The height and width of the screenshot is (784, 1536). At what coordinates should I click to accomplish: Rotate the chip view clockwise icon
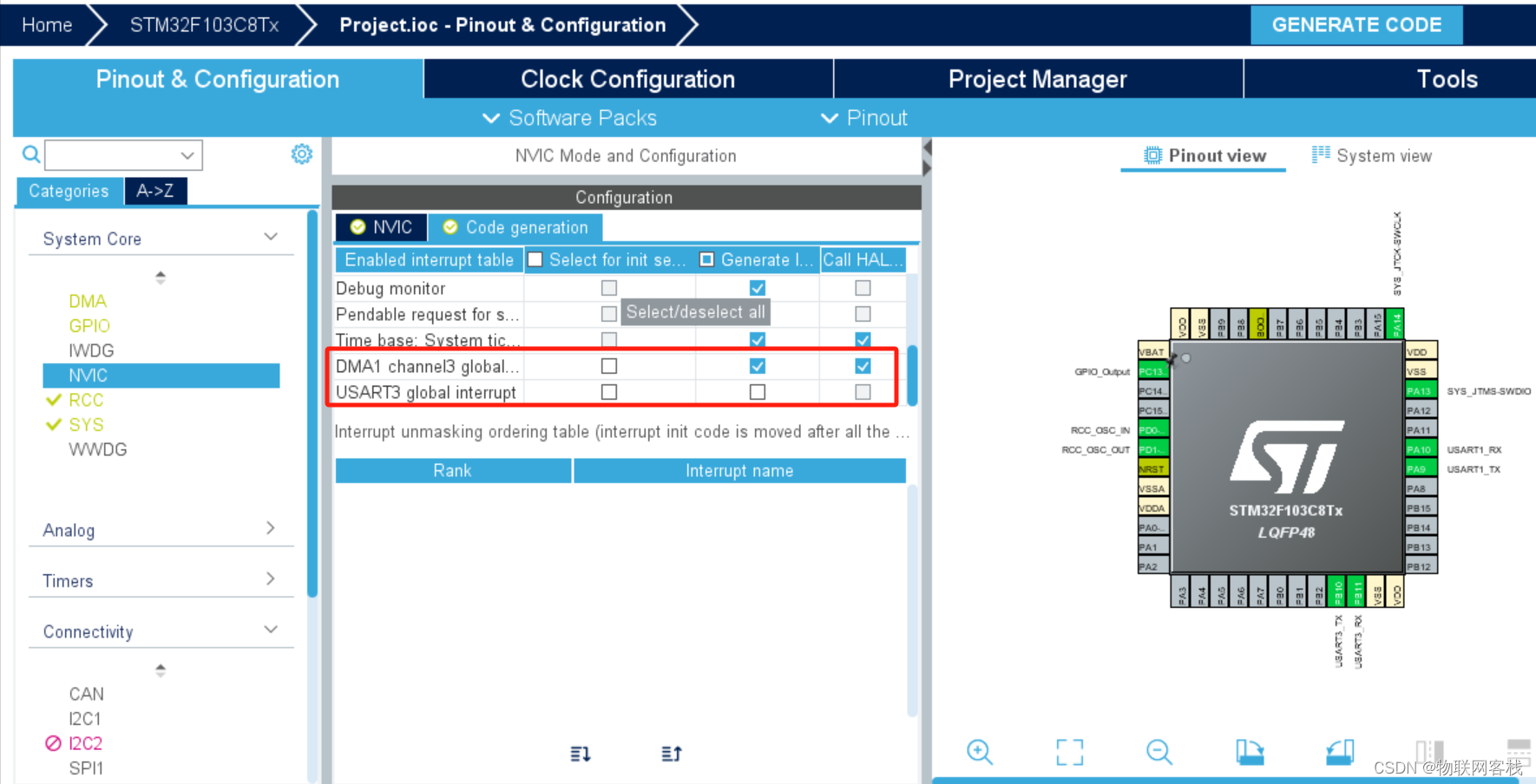click(1250, 752)
